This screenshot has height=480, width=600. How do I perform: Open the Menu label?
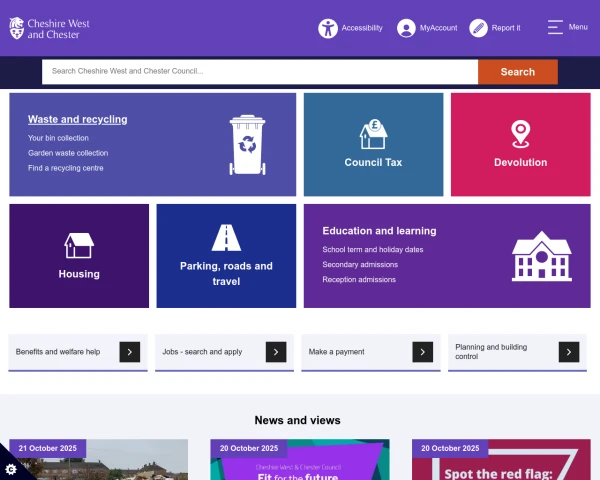(x=578, y=27)
